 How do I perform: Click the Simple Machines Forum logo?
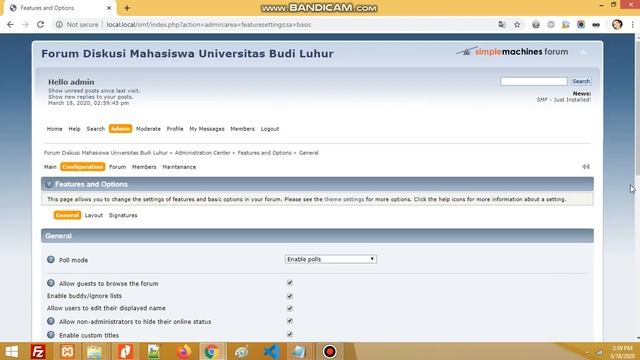click(512, 52)
